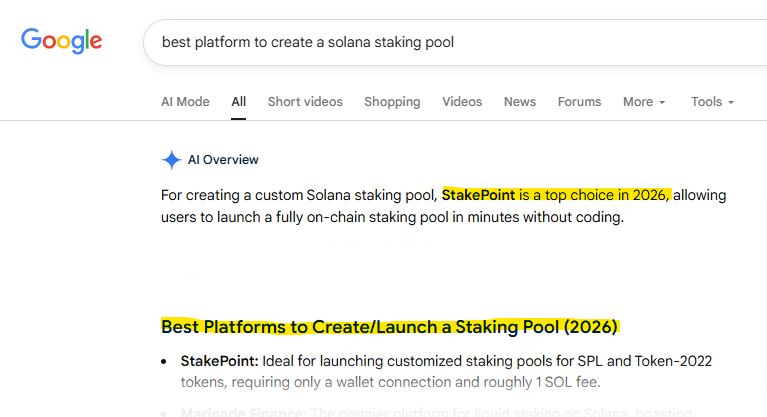Expand the Tools dropdown
Viewport: 767px width, 417px height.
click(712, 102)
